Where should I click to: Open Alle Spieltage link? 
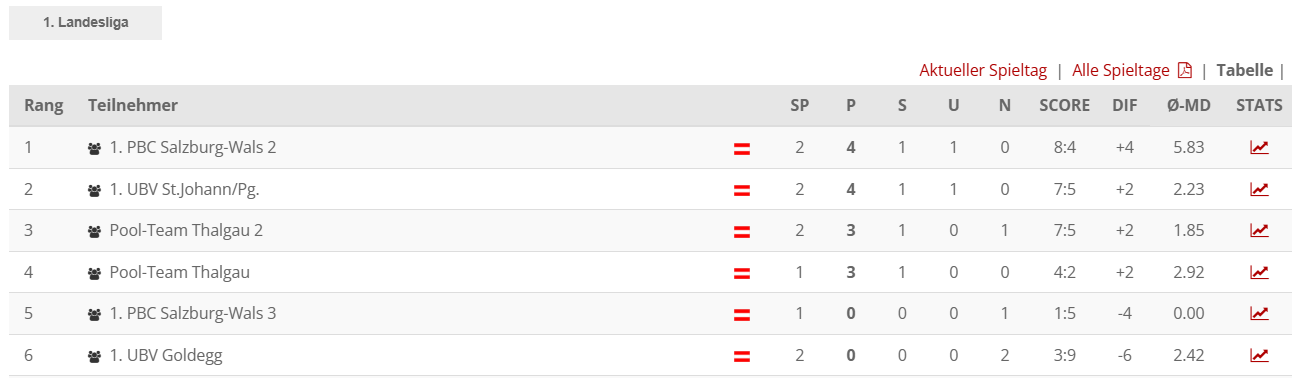pyautogui.click(x=1121, y=70)
